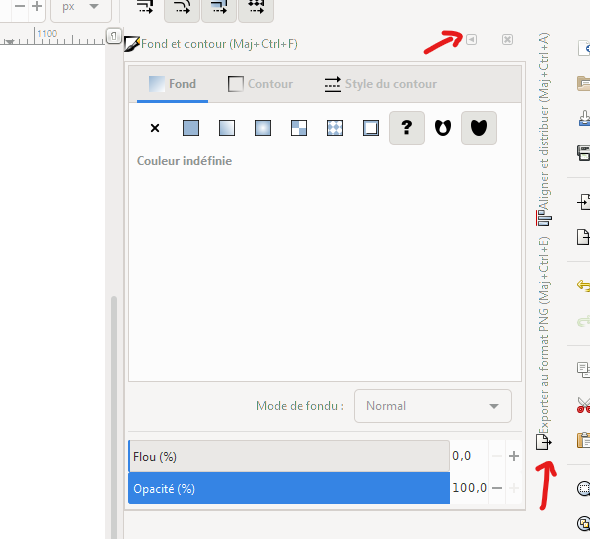Click the Opacité value field 100,0
This screenshot has width=590, height=539.
tap(469, 488)
